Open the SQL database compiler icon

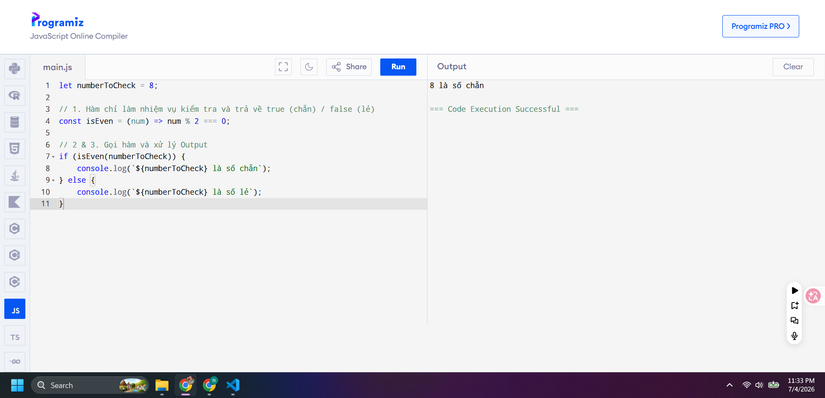point(15,122)
